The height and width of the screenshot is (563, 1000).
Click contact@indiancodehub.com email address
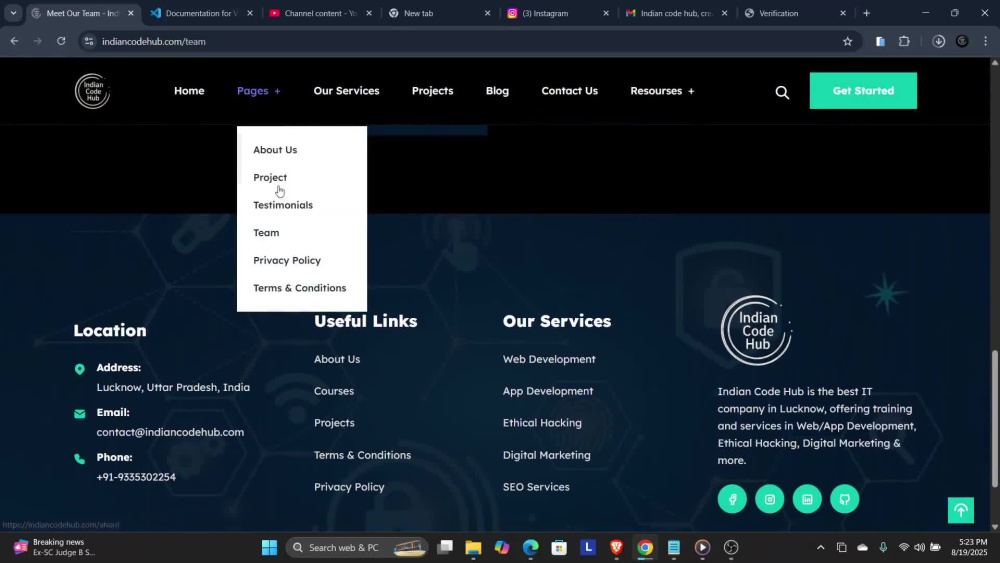coord(170,432)
